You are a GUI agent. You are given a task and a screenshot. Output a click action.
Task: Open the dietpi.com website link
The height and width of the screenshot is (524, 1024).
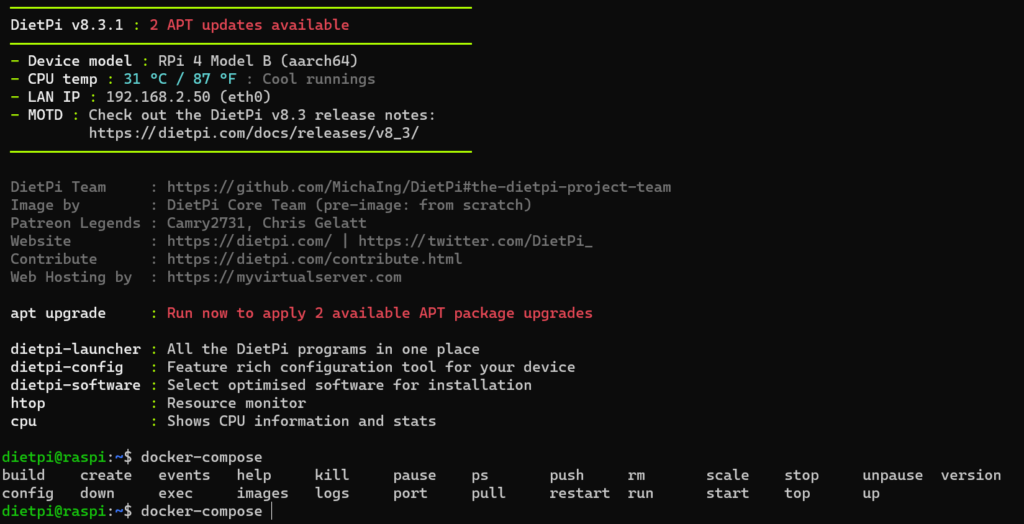coord(249,241)
